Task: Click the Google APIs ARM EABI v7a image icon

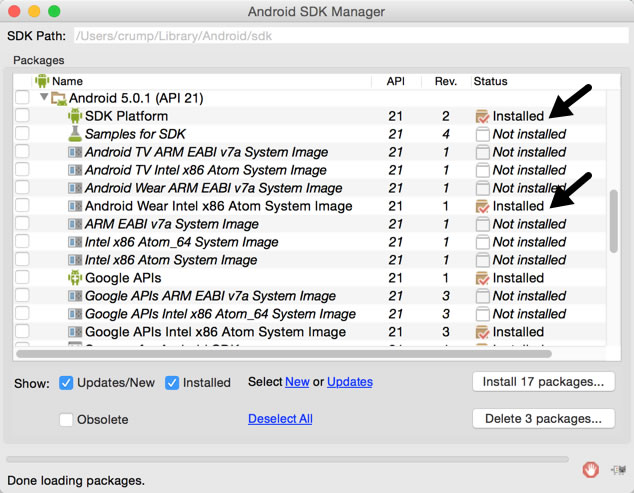Action: tap(75, 296)
